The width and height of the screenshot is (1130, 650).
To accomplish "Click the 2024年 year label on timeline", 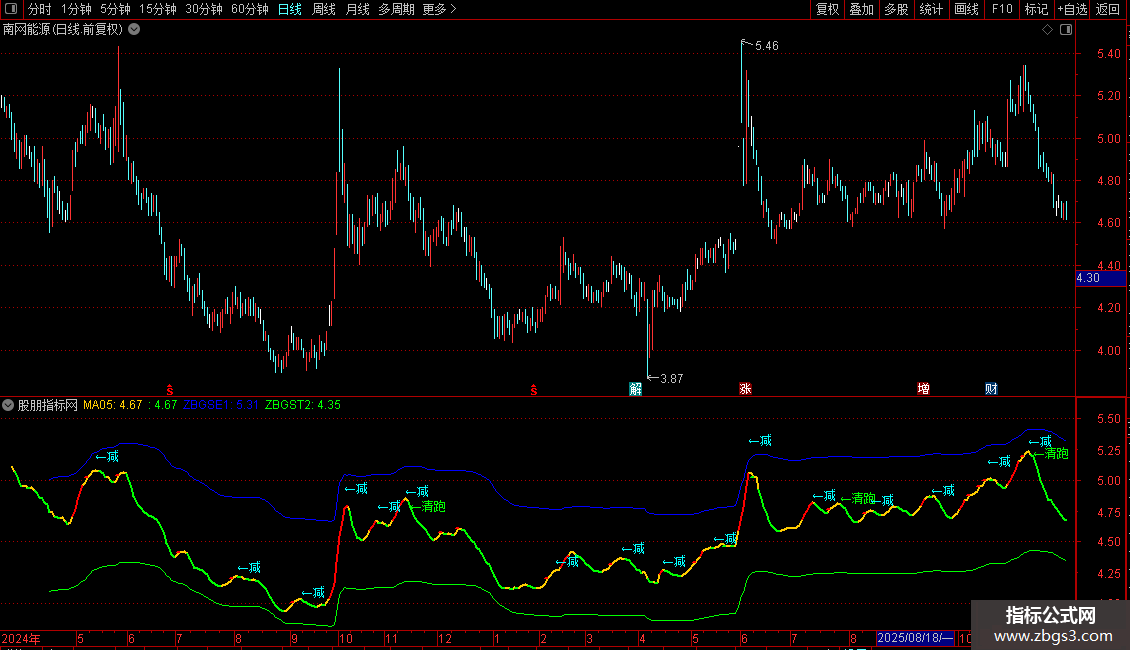I will point(21,638).
